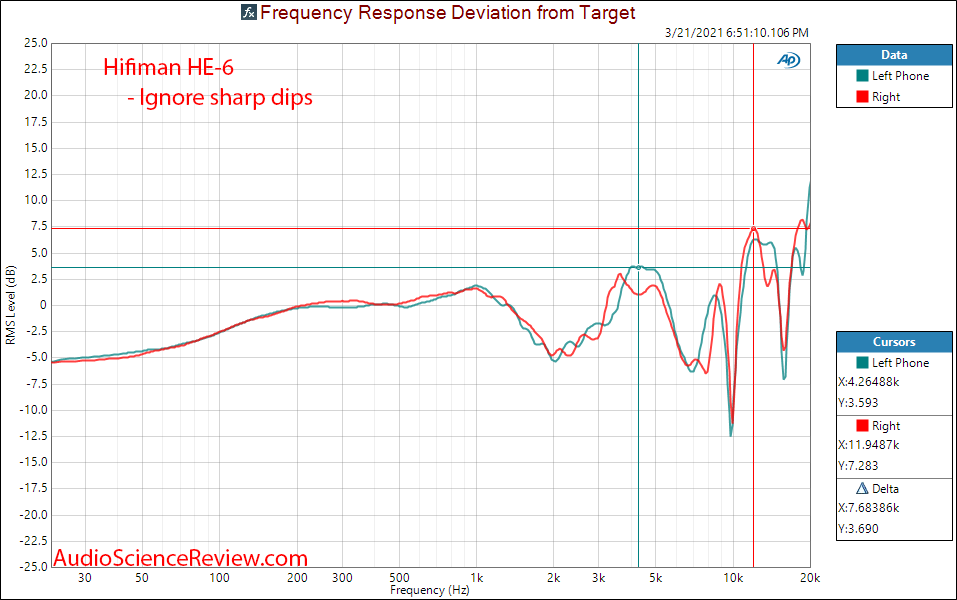This screenshot has height=600, width=957.
Task: Click the AP logo inside the graph
Action: pyautogui.click(x=788, y=60)
